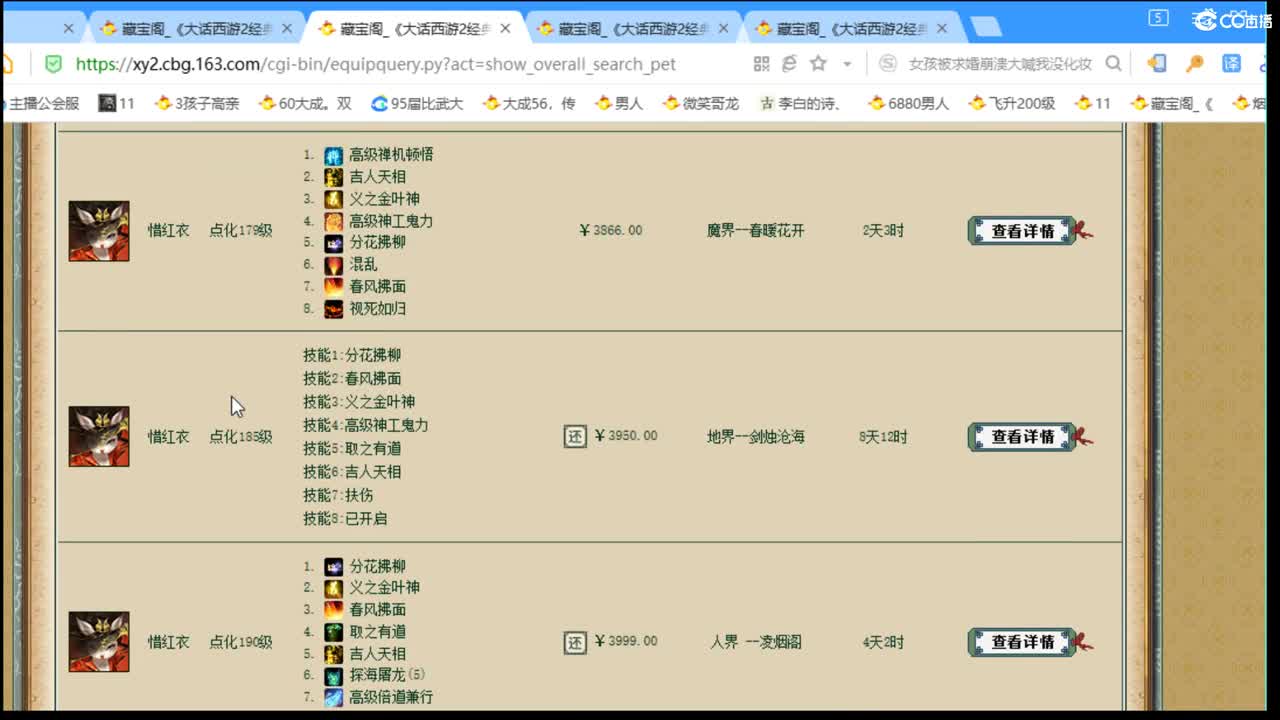The image size is (1280, 720).
Task: Click the remaining time 8天12时
Action: click(883, 437)
